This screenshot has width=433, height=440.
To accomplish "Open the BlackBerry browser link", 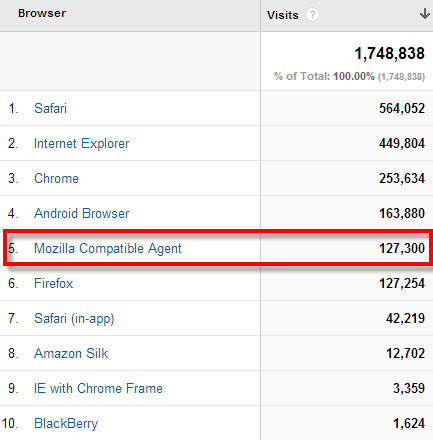I will point(66,423).
